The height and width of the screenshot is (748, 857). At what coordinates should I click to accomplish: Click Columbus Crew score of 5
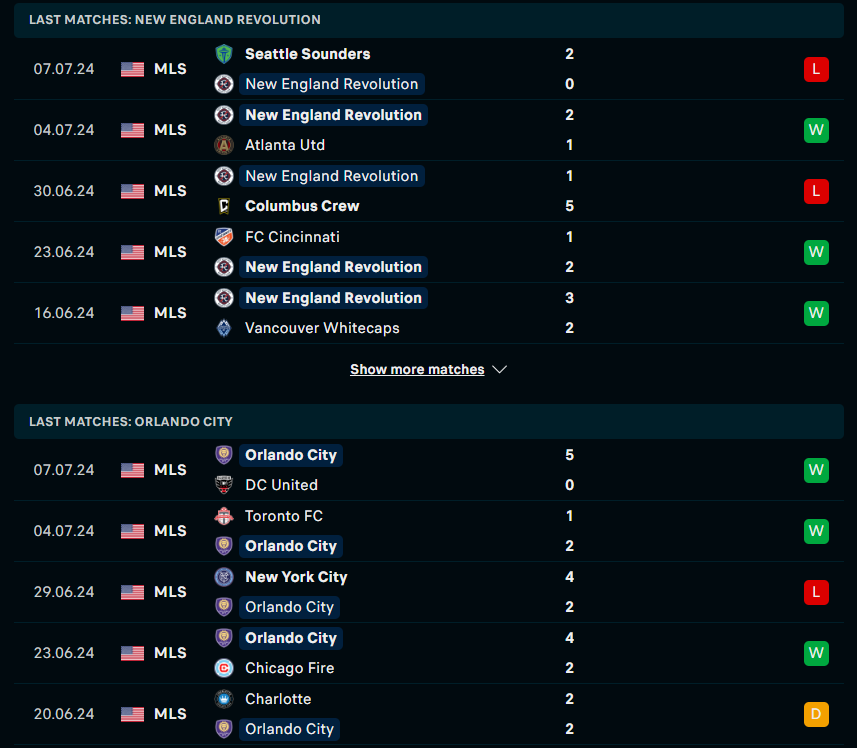[570, 206]
